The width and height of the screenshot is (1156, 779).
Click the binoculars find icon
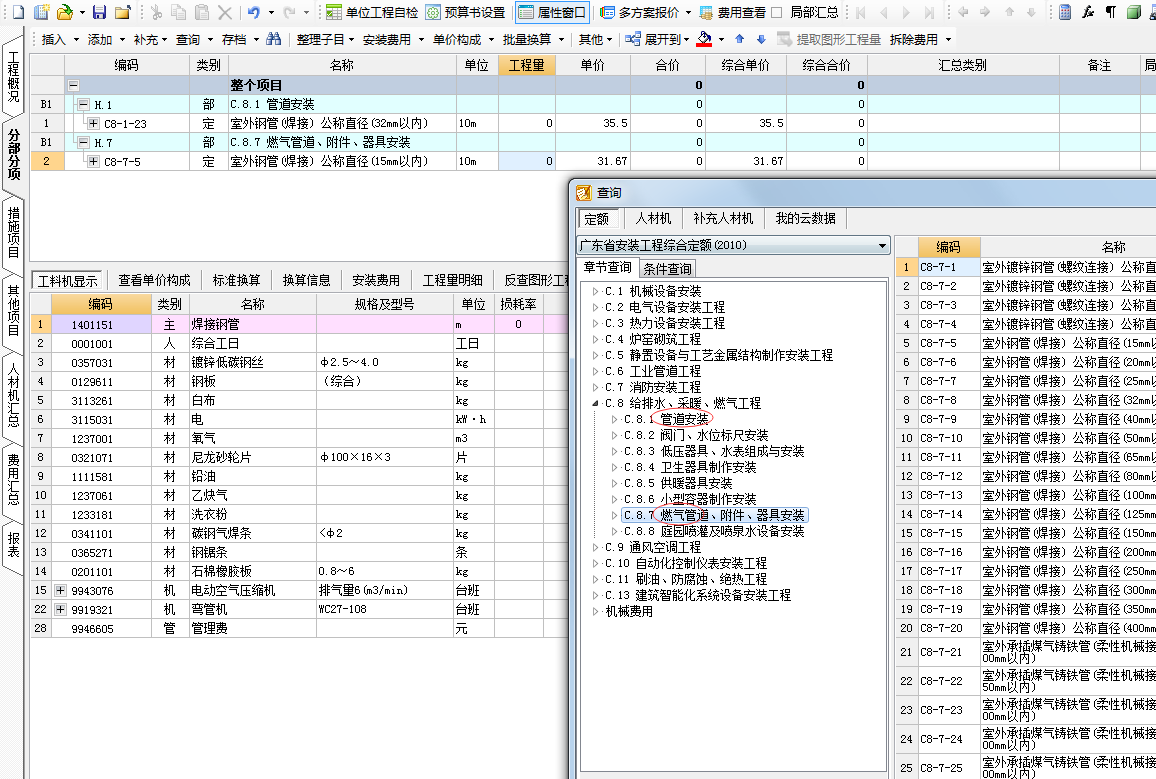point(273,39)
